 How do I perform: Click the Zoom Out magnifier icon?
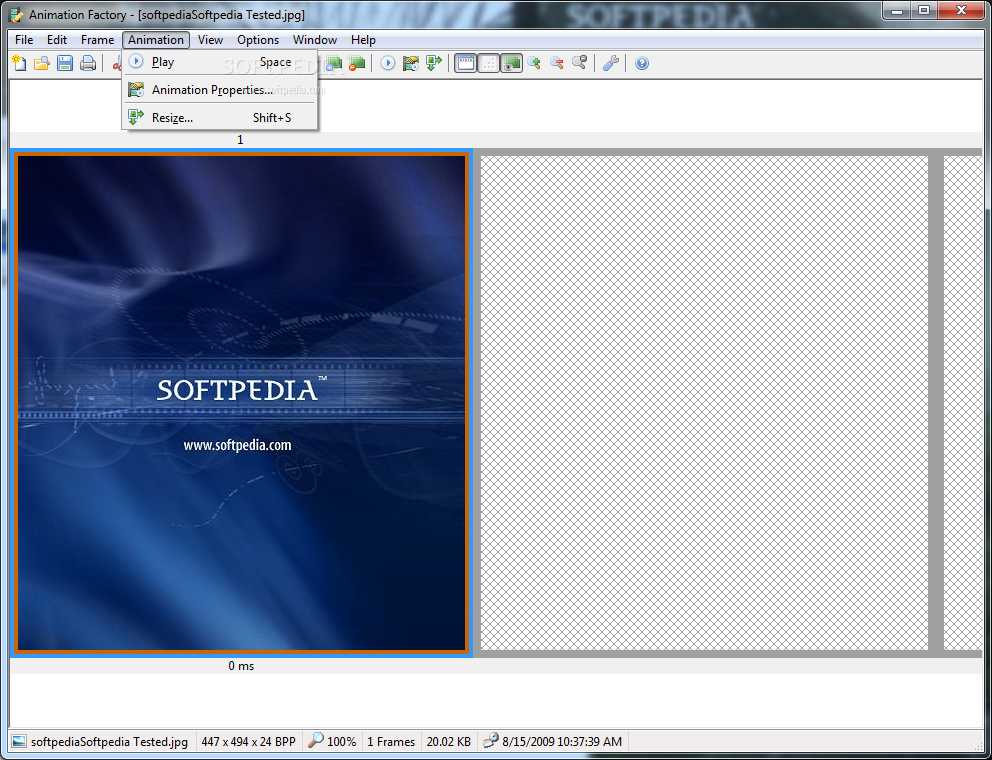pos(557,63)
